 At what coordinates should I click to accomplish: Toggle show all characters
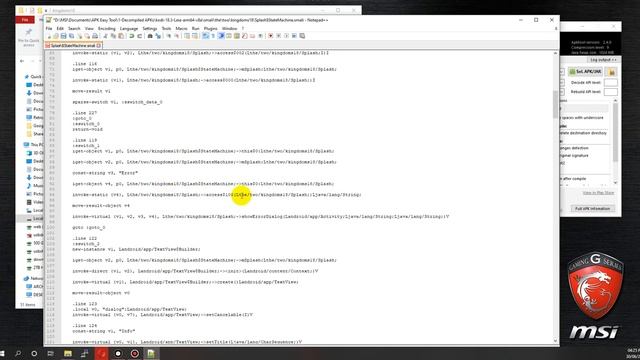[213, 36]
